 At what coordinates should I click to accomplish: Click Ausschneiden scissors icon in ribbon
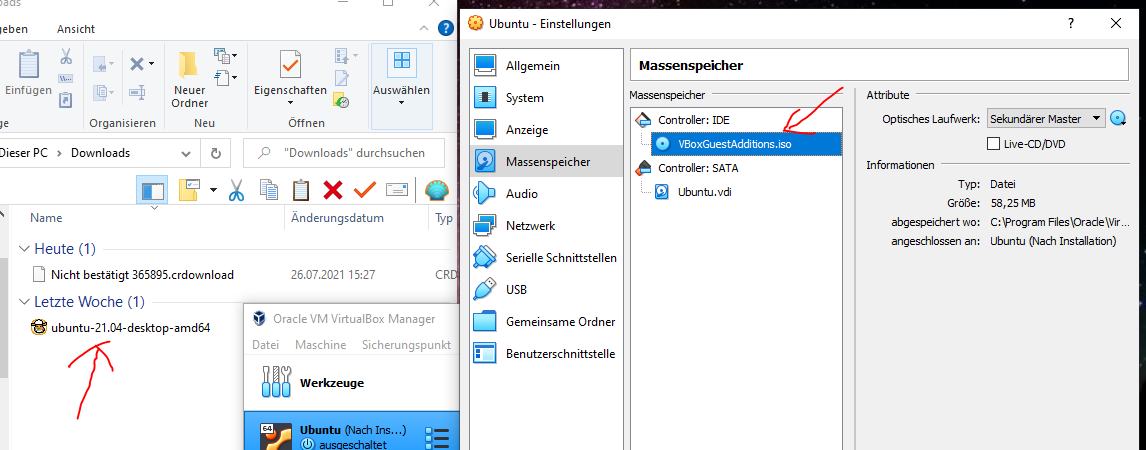coord(66,56)
